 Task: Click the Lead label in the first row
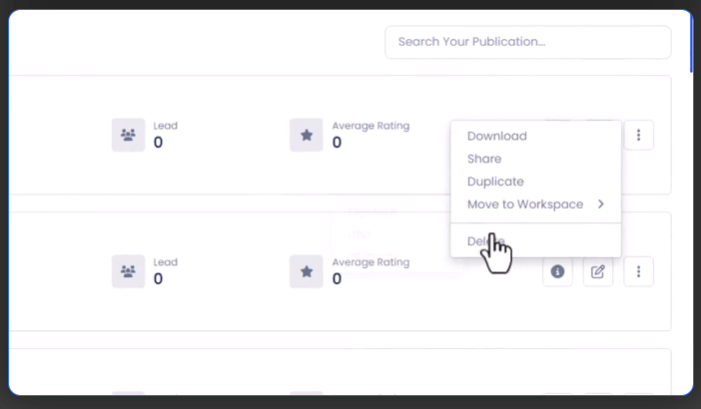pyautogui.click(x=165, y=126)
